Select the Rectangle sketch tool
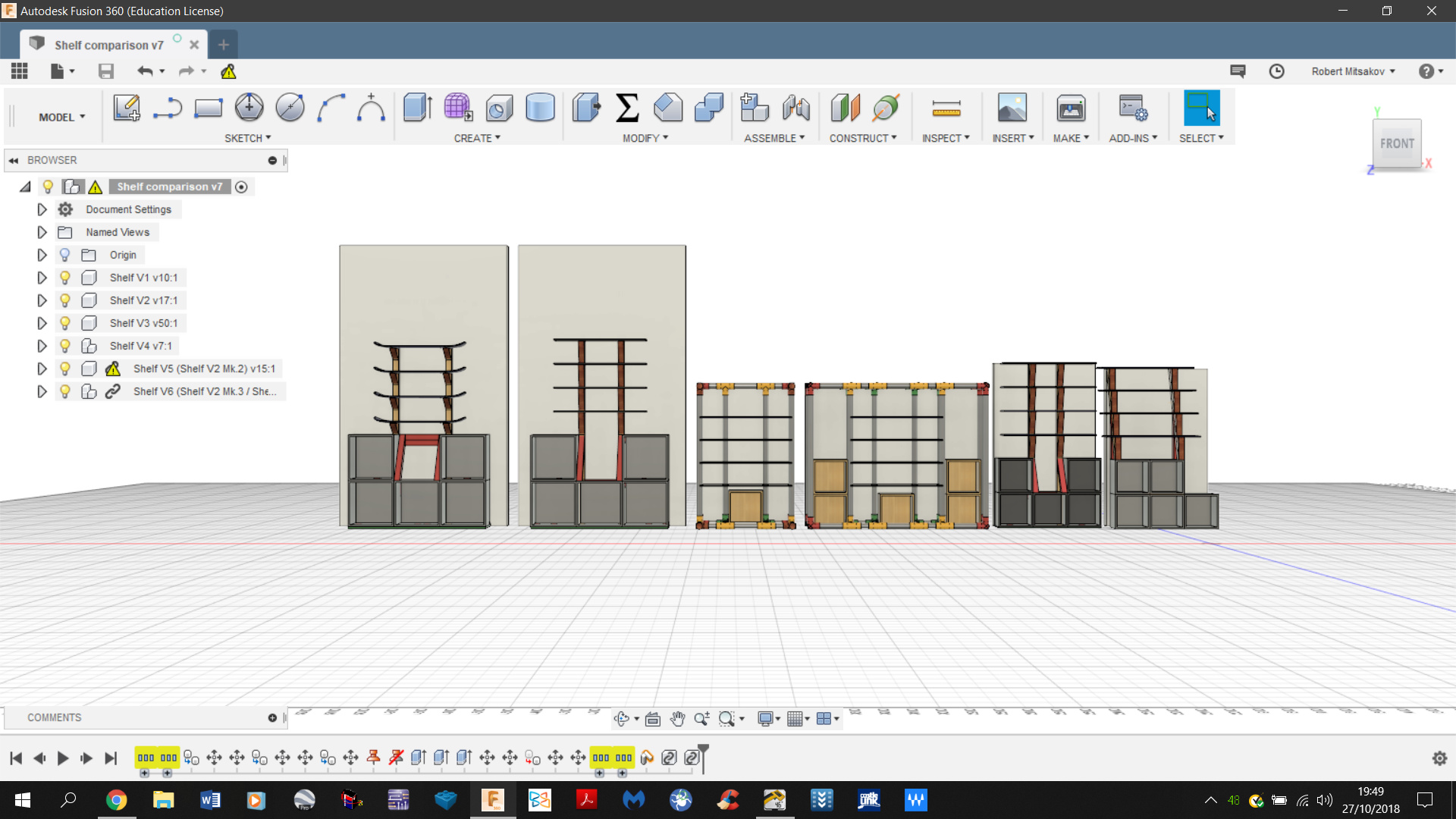Image resolution: width=1456 pixels, height=819 pixels. pyautogui.click(x=208, y=108)
